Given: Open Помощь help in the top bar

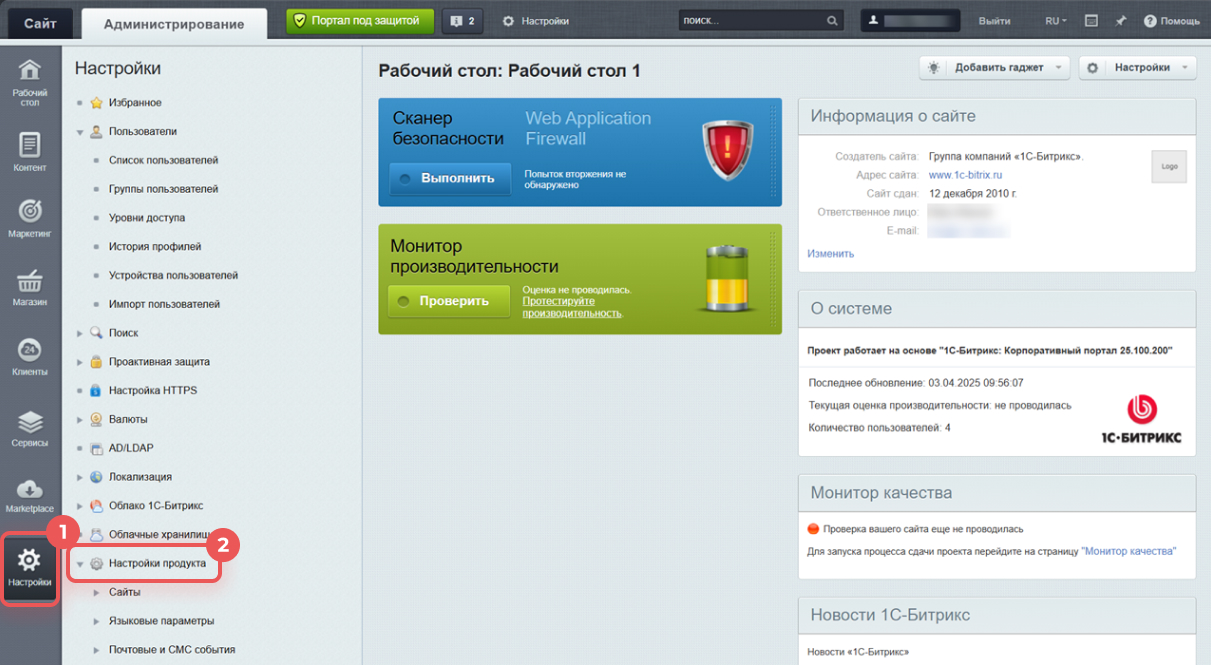Looking at the screenshot, I should point(1171,21).
